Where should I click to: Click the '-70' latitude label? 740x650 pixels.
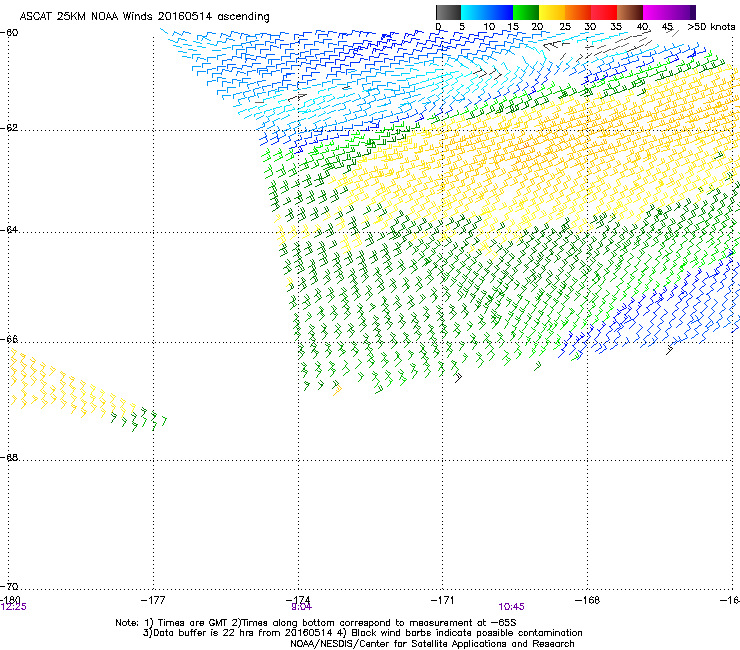tap(9, 587)
